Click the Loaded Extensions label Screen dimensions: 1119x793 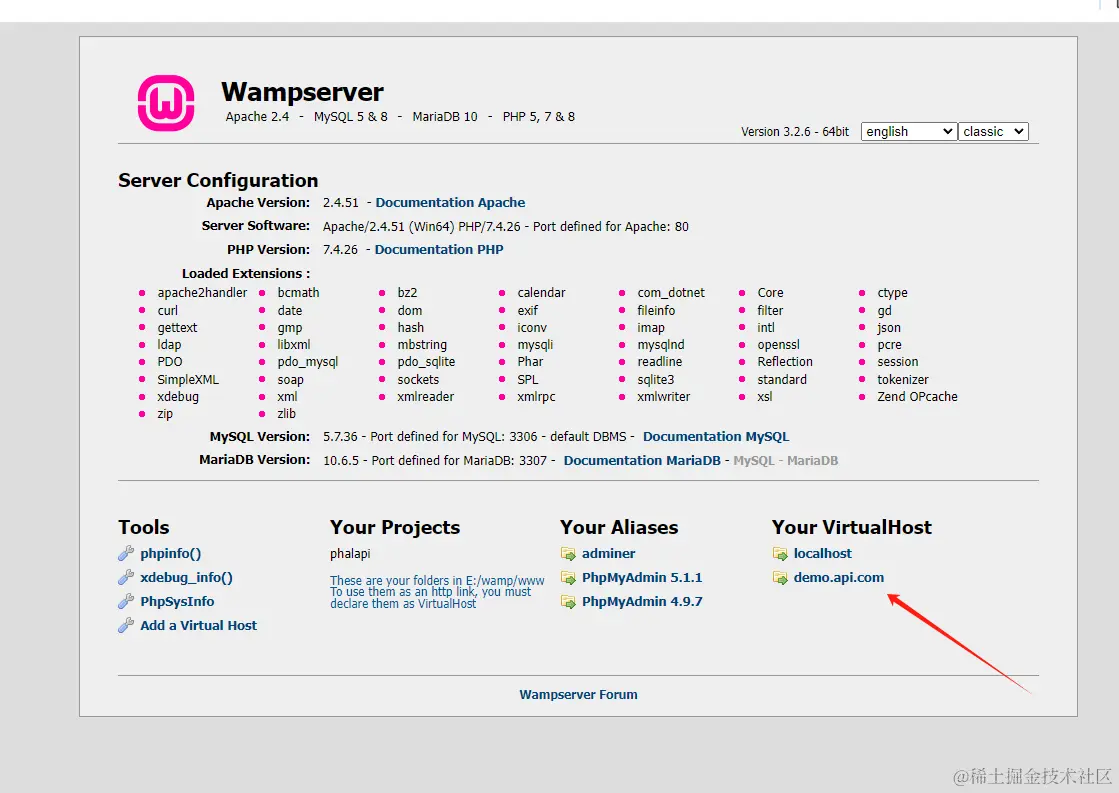(245, 273)
